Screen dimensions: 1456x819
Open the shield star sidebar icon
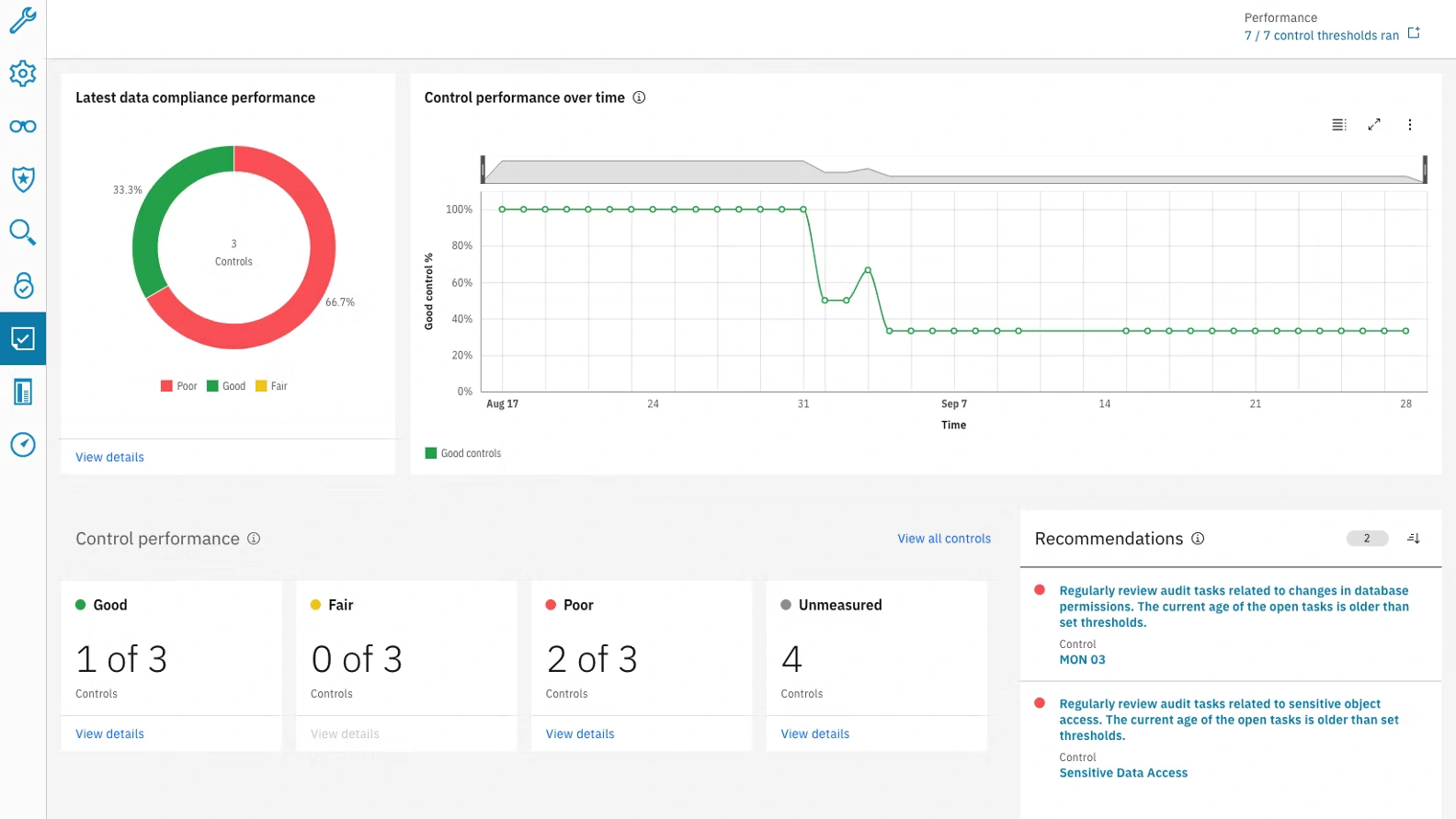pos(23,179)
